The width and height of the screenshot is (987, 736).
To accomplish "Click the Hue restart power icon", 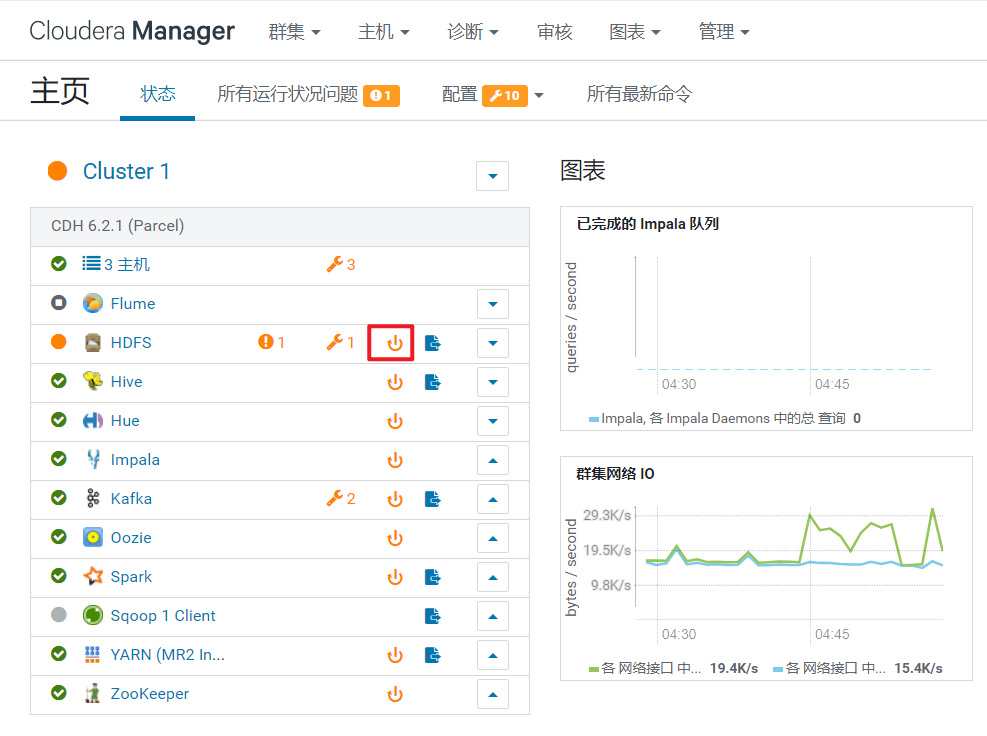I will tap(395, 421).
